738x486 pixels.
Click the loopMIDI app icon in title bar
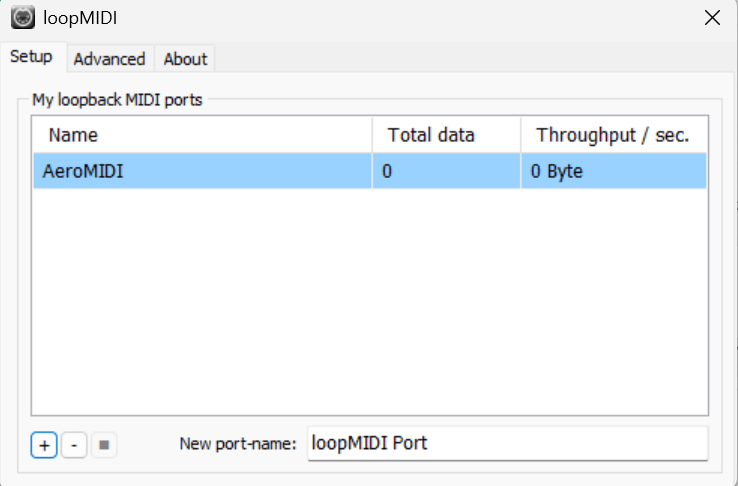click(22, 17)
